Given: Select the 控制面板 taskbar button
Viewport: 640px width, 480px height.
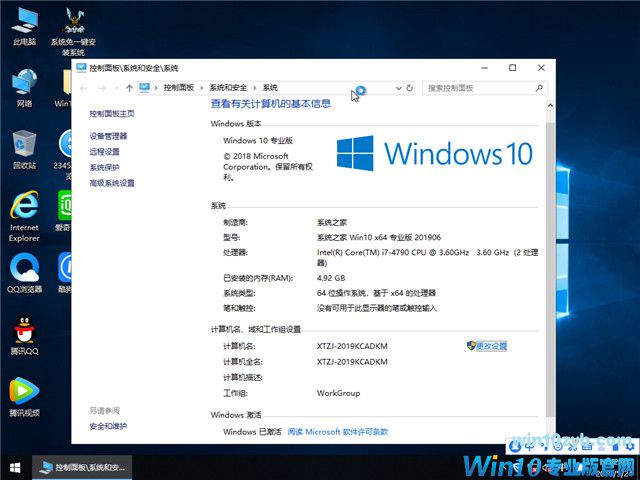Looking at the screenshot, I should coord(82,467).
